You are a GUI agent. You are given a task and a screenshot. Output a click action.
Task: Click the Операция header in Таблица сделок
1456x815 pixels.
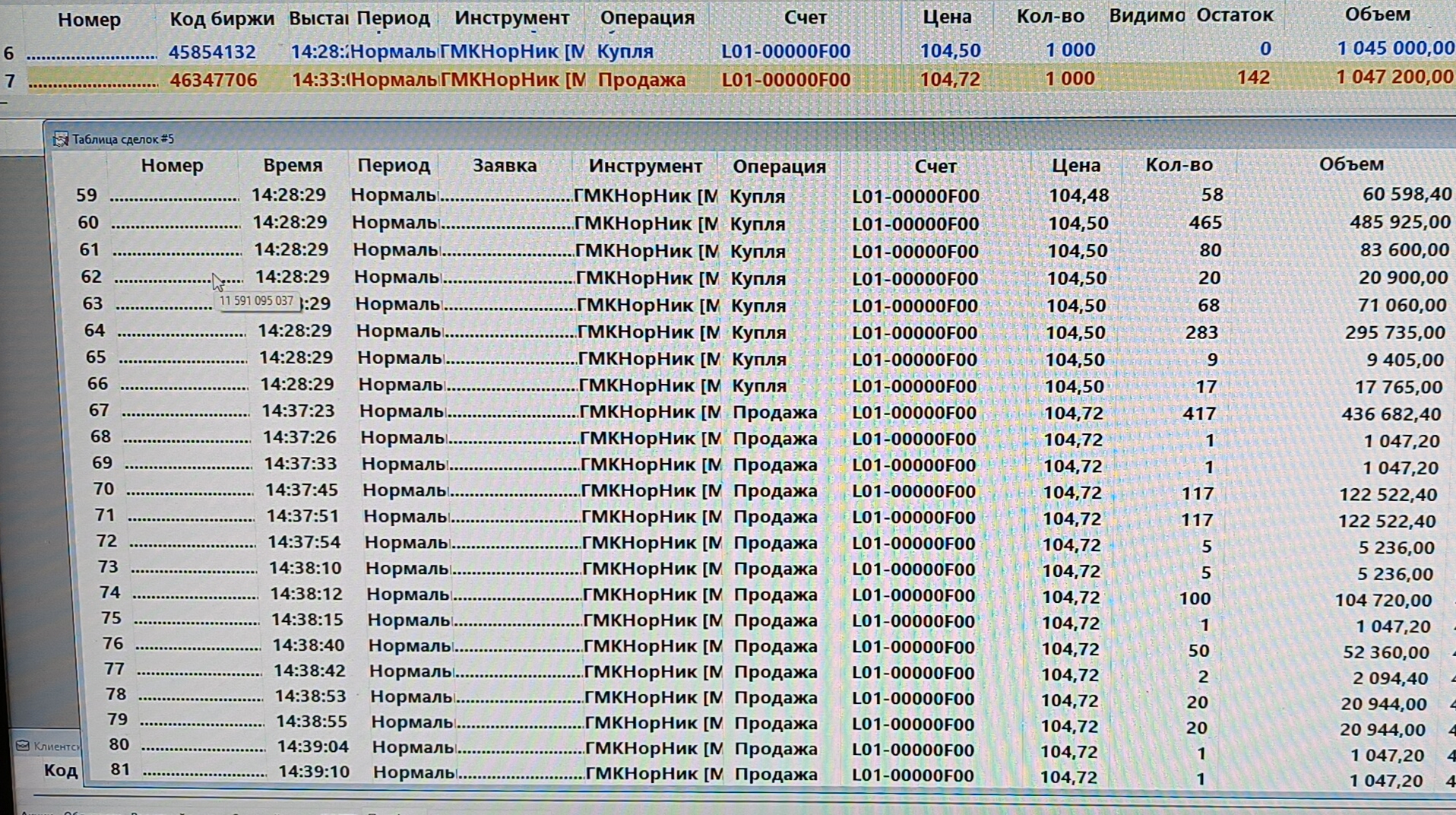tap(779, 166)
